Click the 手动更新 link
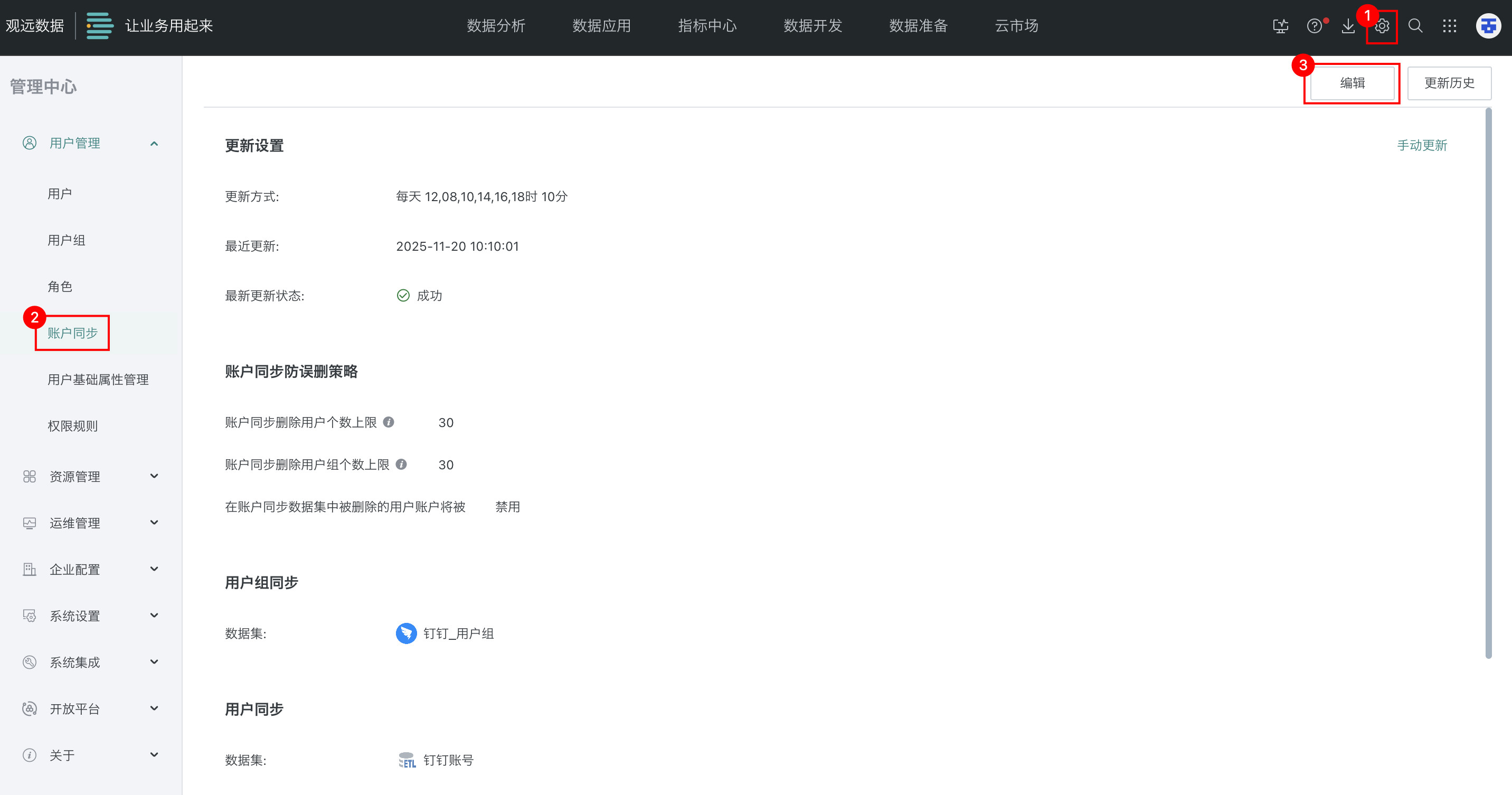The width and height of the screenshot is (1512, 795). [1422, 145]
